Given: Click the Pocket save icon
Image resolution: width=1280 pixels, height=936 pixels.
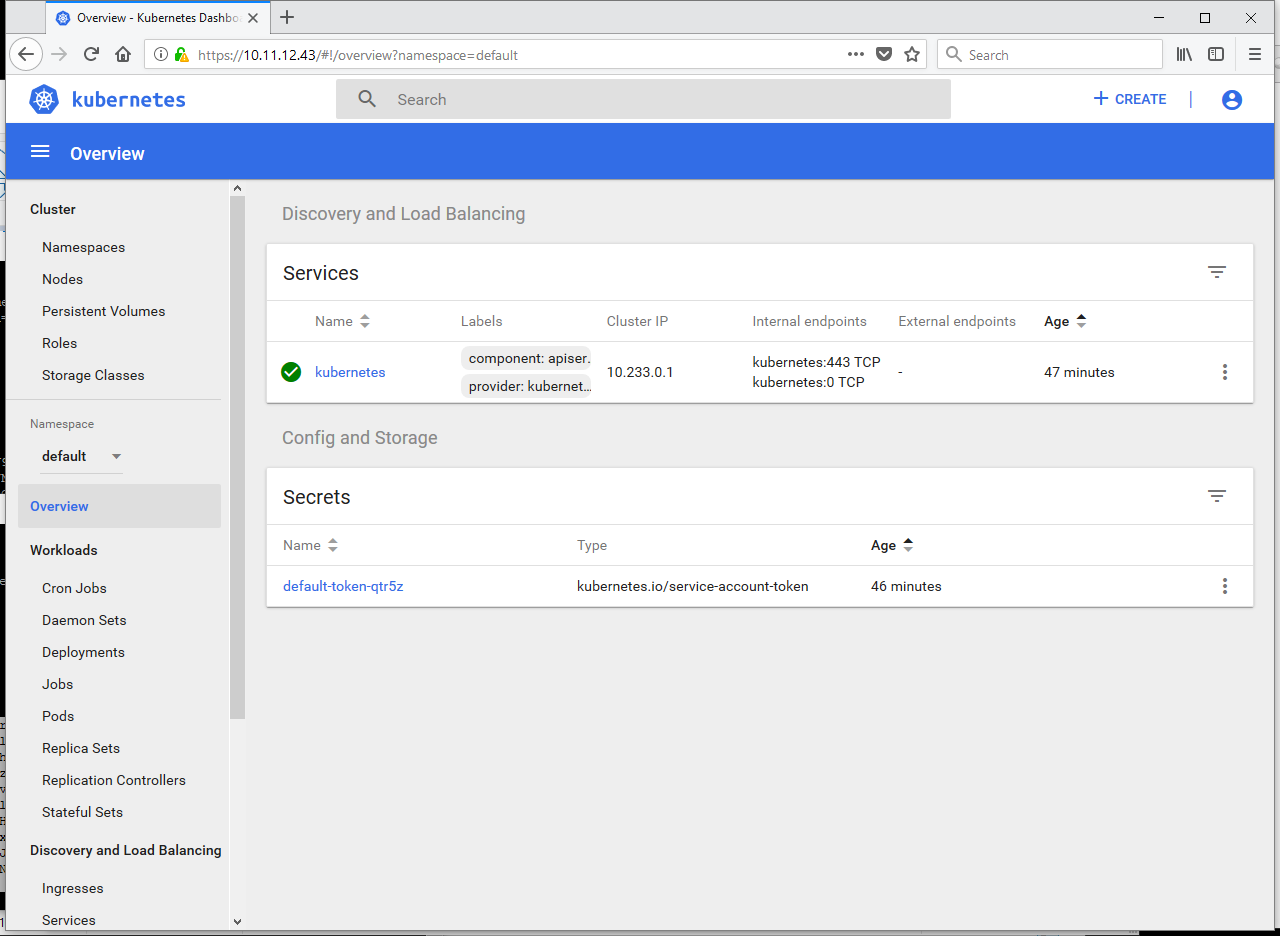Looking at the screenshot, I should tap(884, 55).
